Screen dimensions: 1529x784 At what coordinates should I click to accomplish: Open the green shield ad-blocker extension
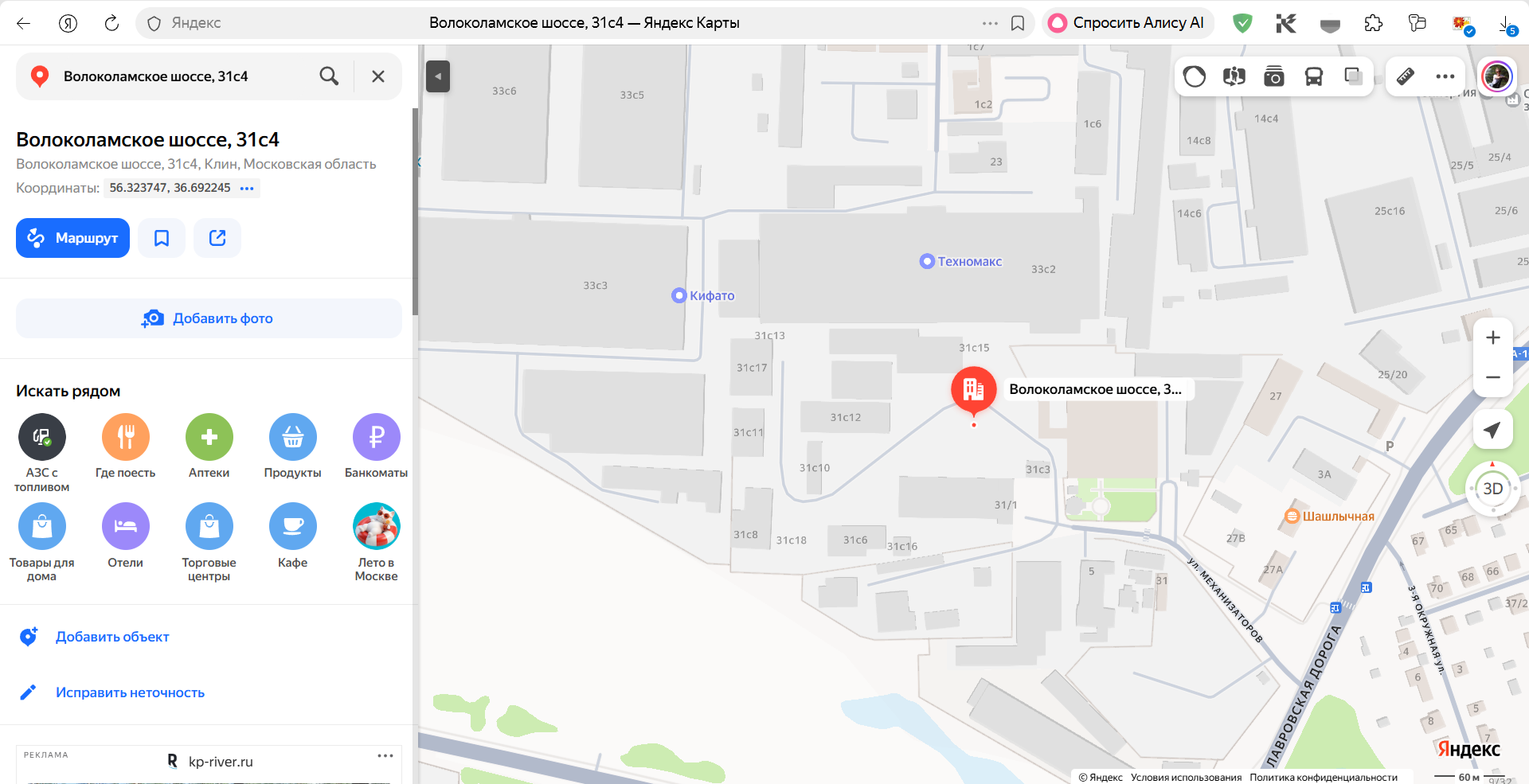[1242, 23]
